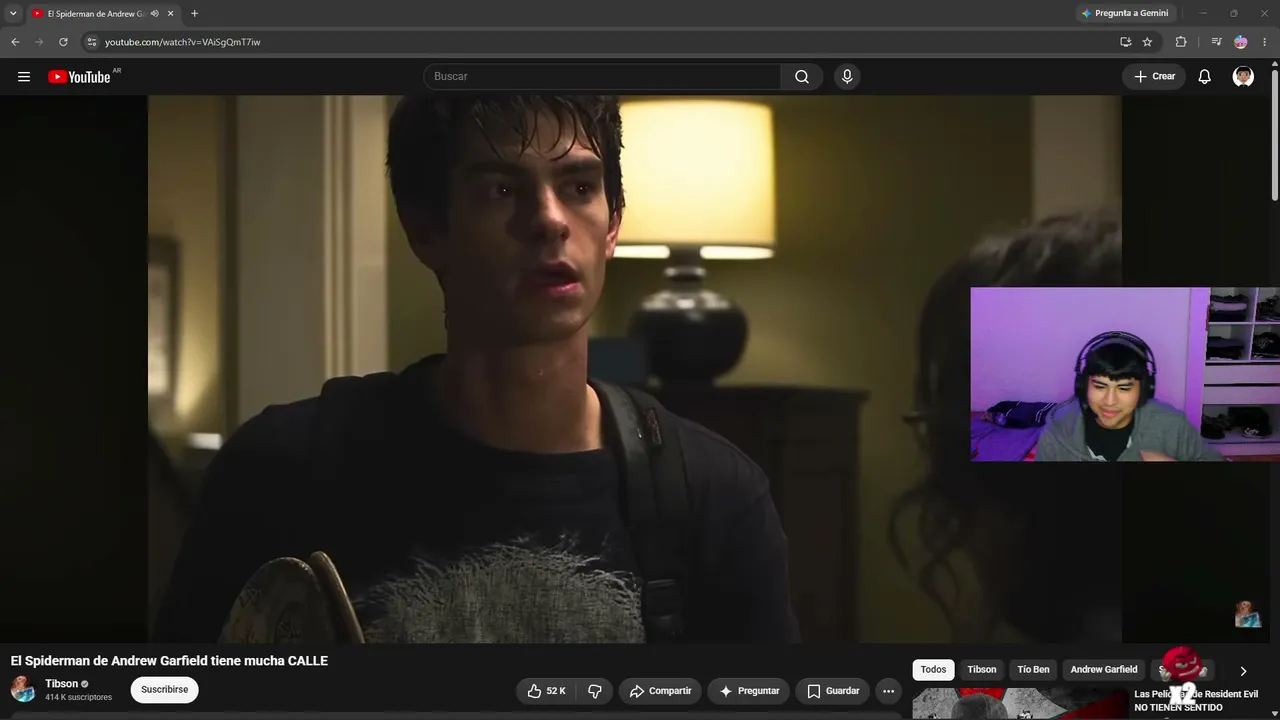Show more filter chips with the arrow
This screenshot has width=1280, height=720.
pos(1243,671)
